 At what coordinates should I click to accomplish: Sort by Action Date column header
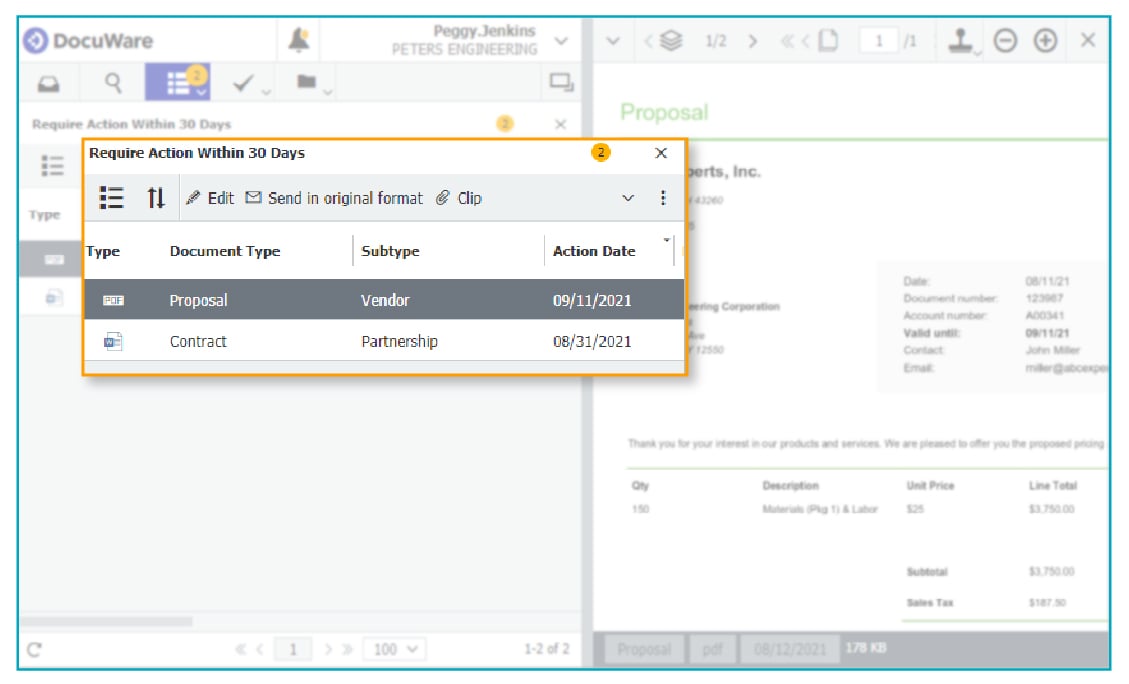[594, 251]
